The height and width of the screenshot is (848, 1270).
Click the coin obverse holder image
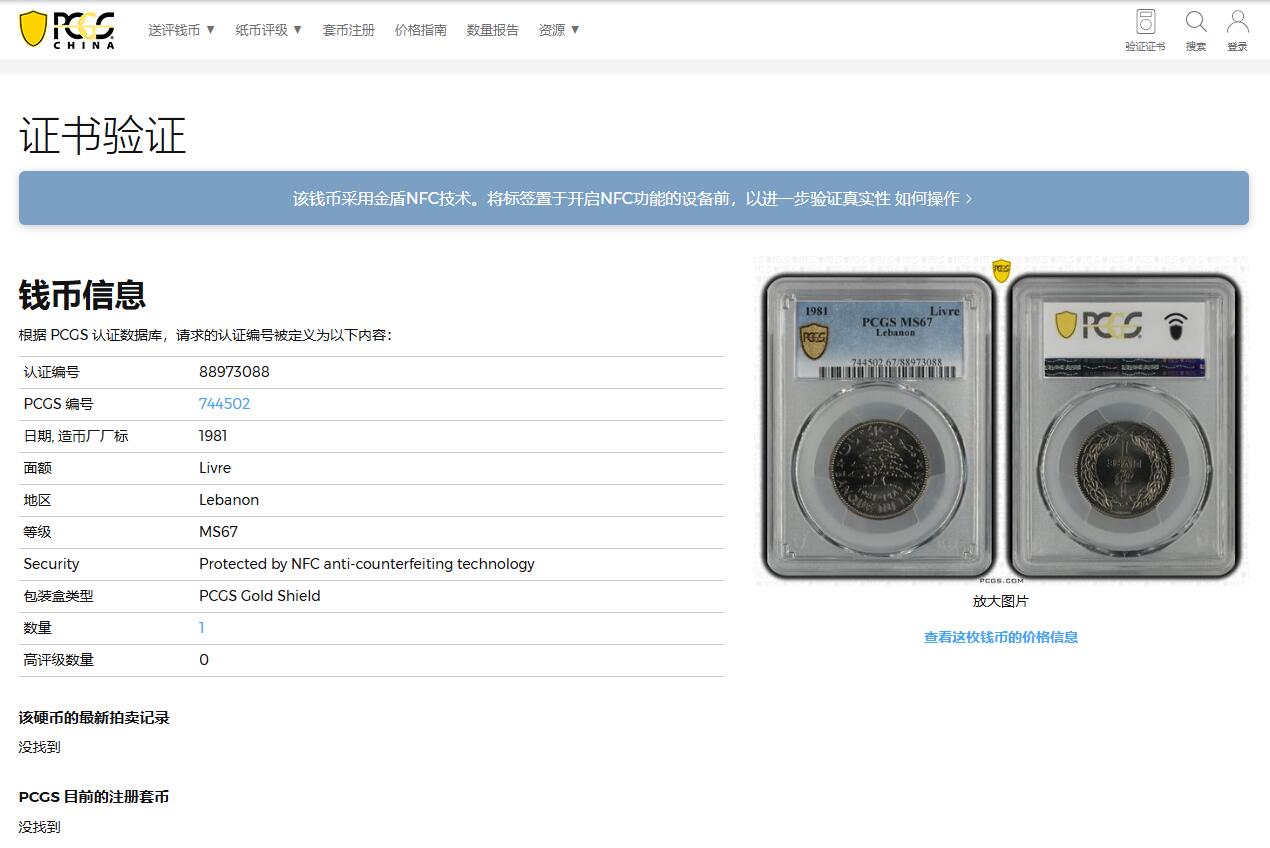point(878,427)
